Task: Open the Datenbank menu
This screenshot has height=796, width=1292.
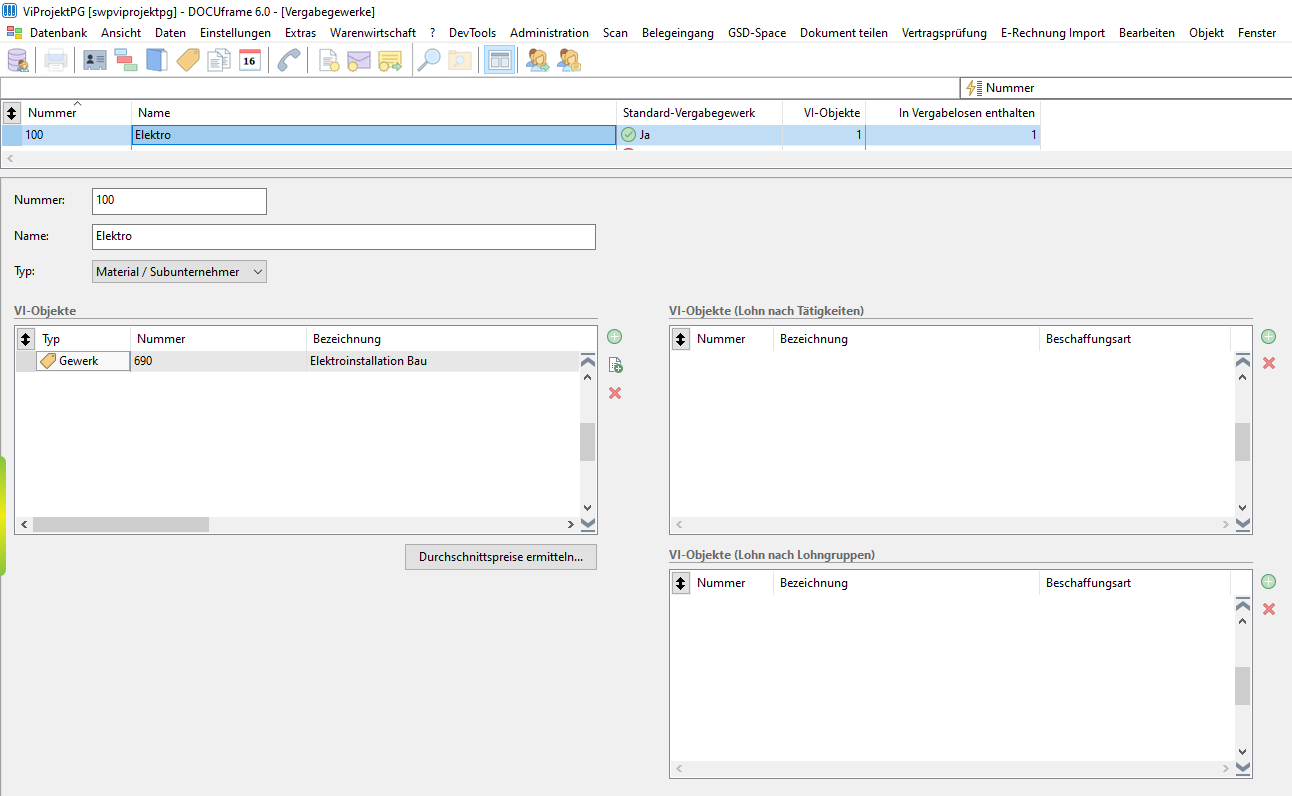Action: click(58, 33)
